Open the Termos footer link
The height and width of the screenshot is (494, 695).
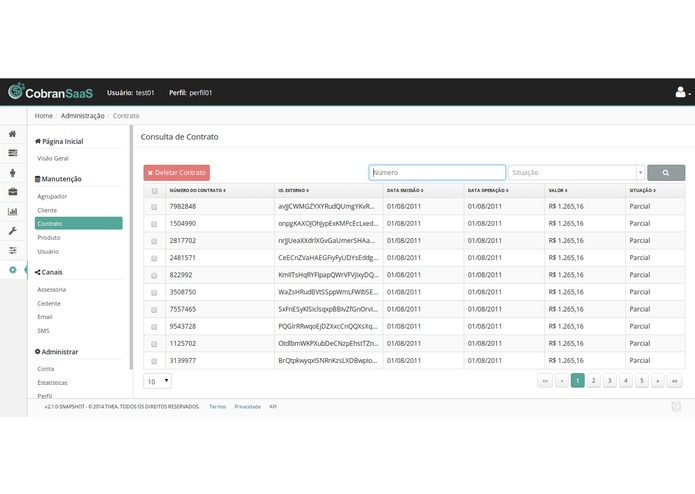[x=217, y=407]
